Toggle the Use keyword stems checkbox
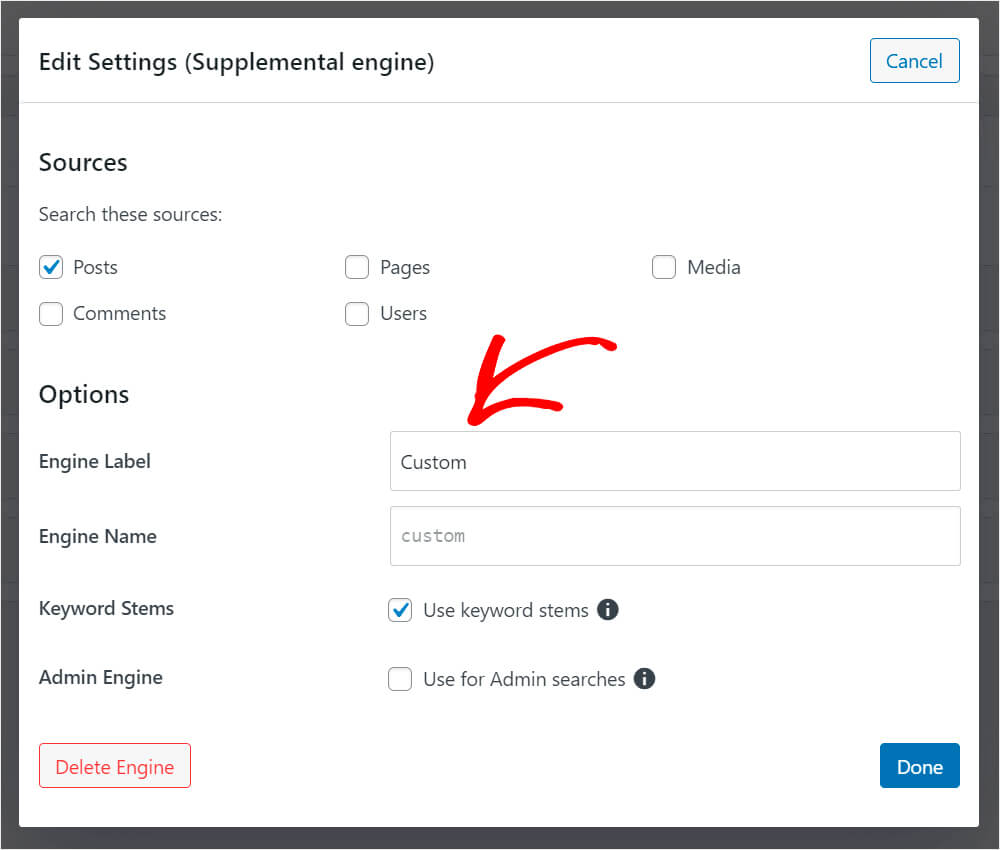 (x=400, y=610)
